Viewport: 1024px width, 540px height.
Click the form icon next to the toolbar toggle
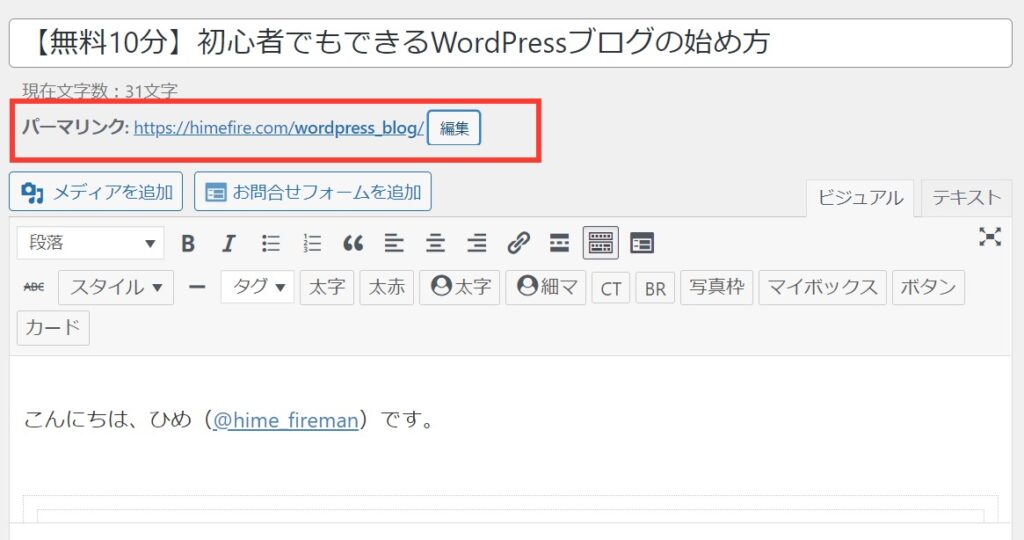click(x=642, y=244)
